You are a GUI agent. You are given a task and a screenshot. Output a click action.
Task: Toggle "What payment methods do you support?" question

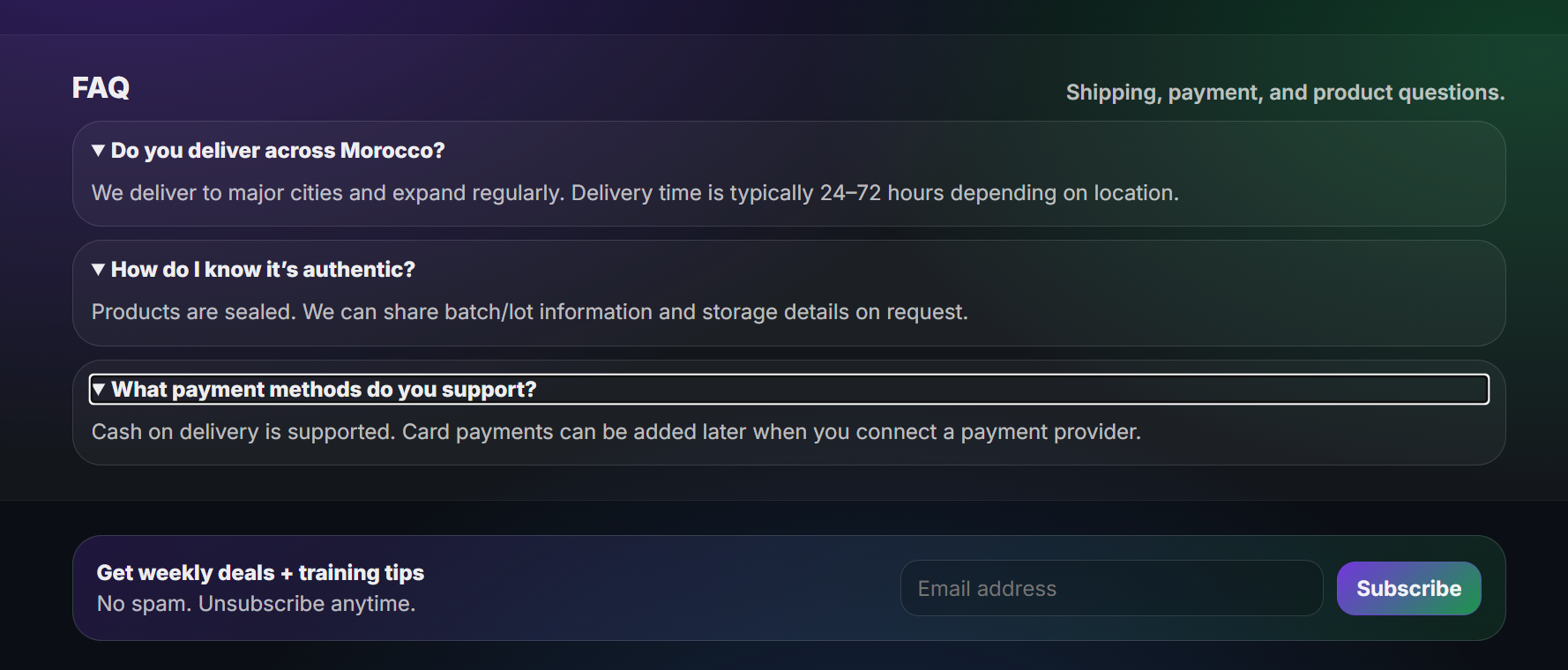[324, 390]
